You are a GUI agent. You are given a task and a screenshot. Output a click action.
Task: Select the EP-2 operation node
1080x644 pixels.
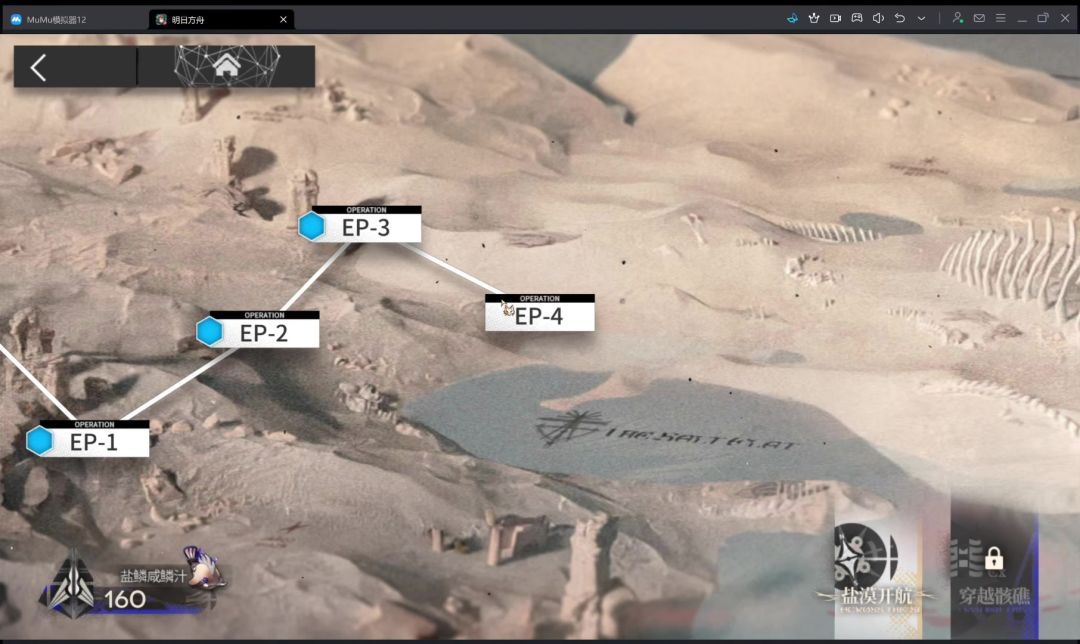(258, 329)
